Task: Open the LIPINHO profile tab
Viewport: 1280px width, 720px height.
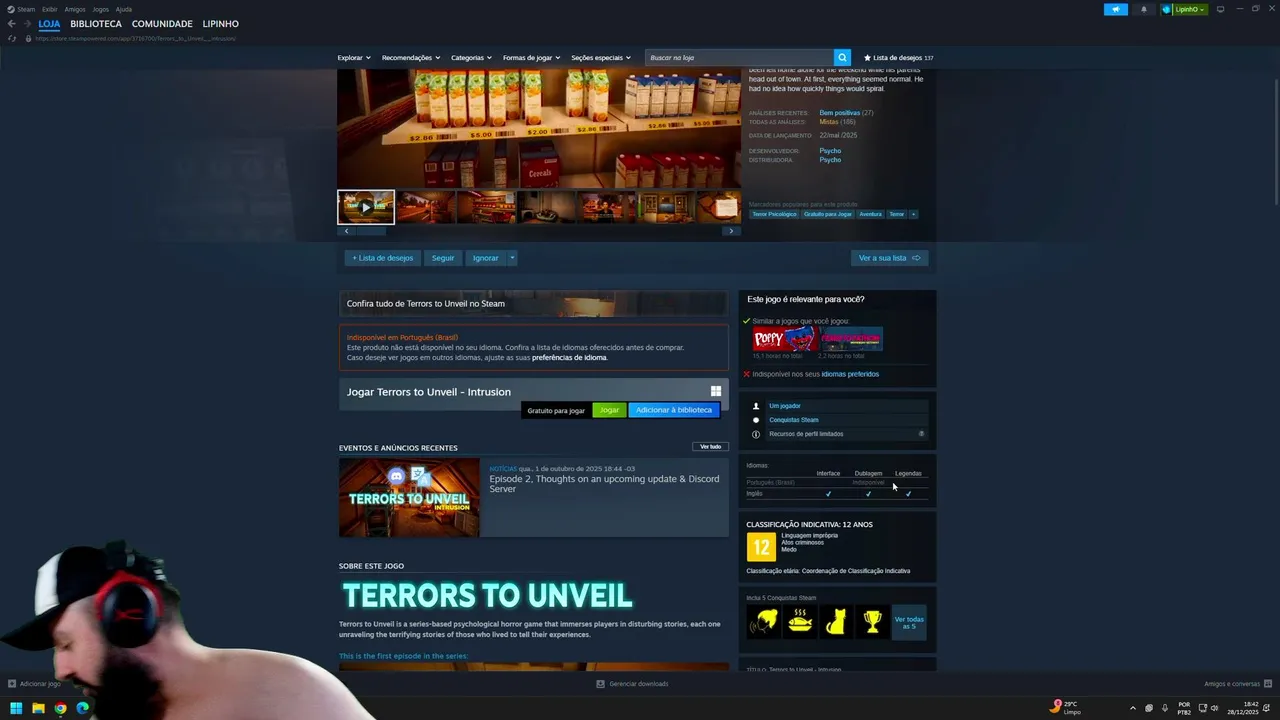Action: (x=221, y=24)
